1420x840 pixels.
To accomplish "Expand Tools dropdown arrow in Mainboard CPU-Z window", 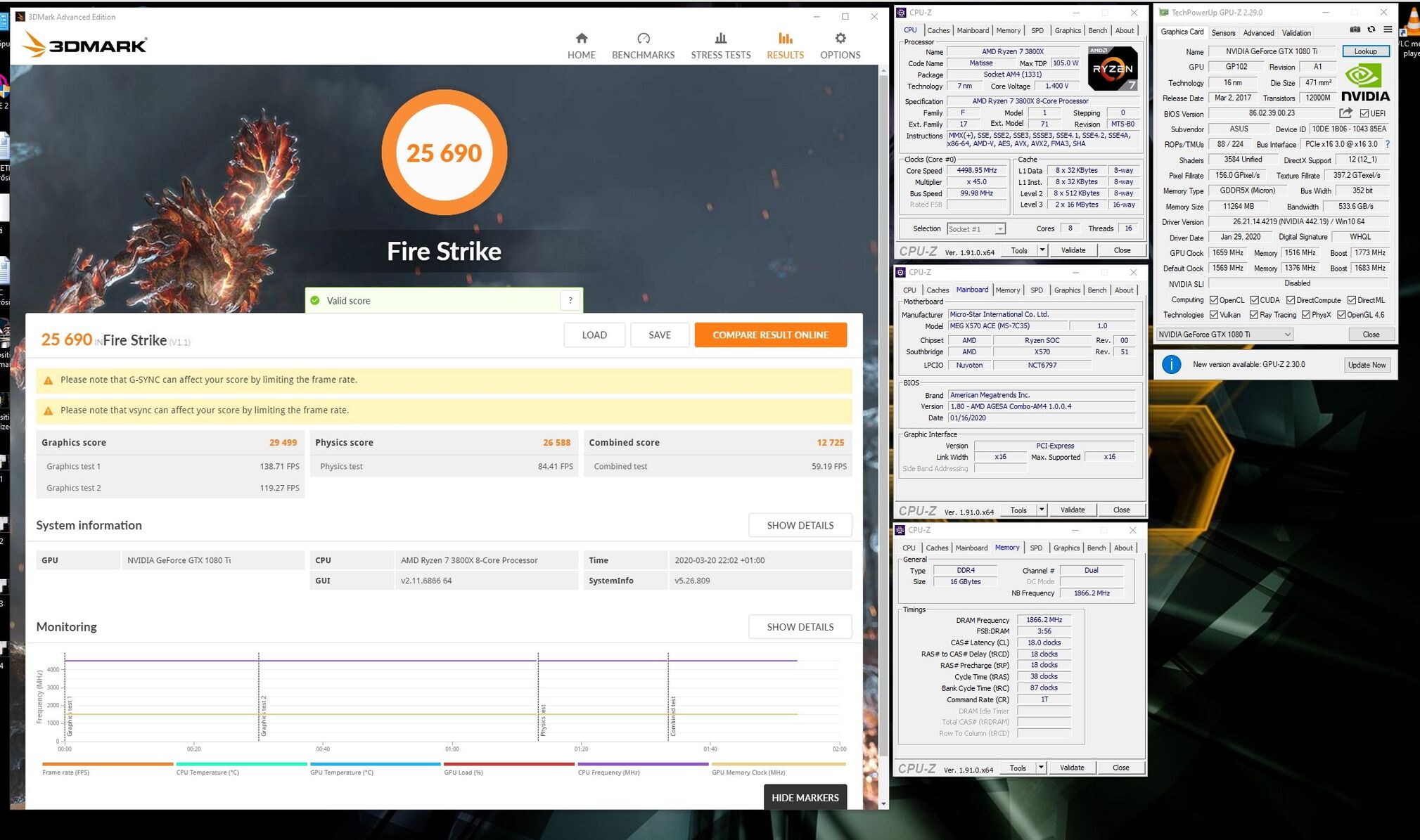I will pos(1042,510).
